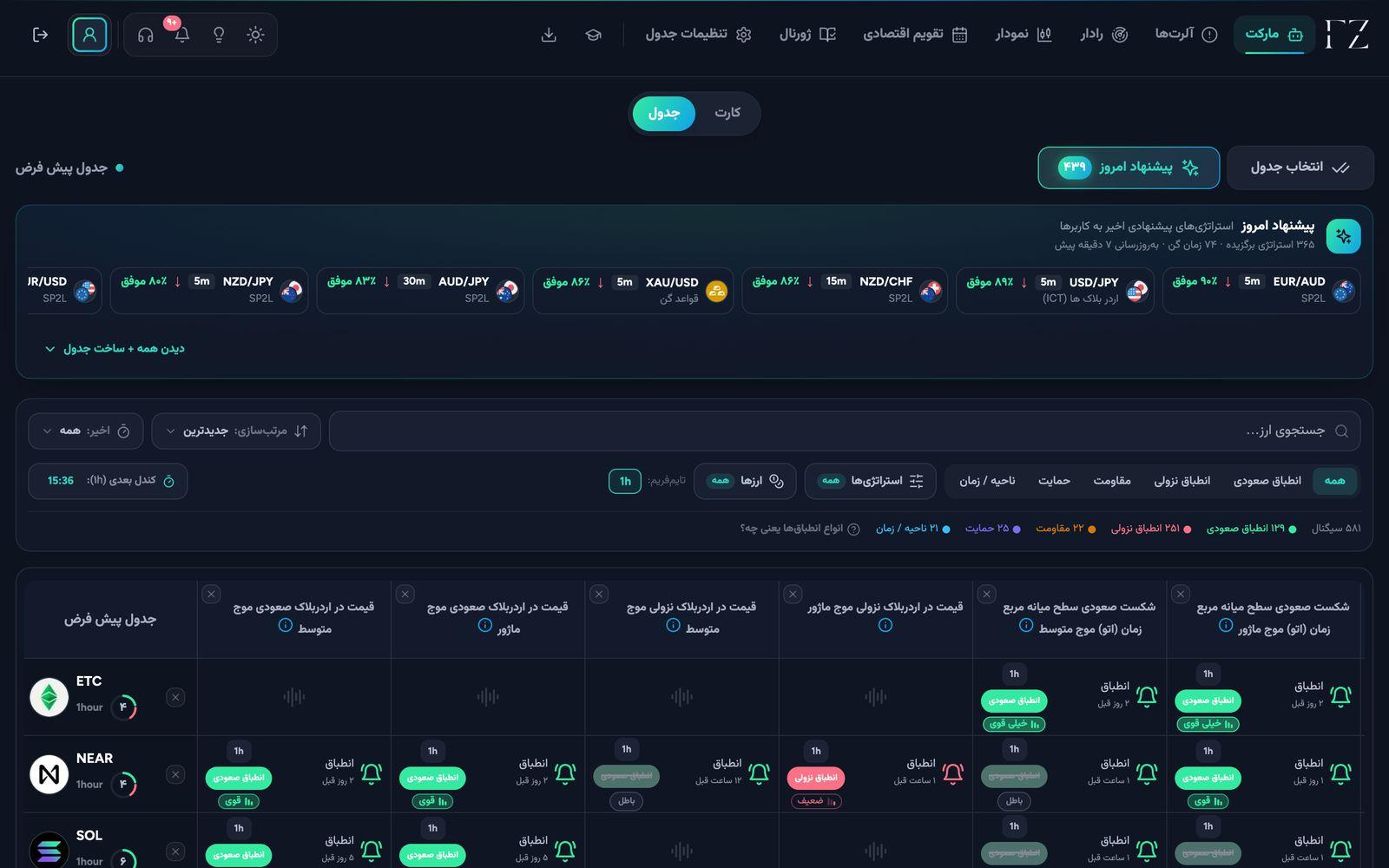1389x868 pixels.
Task: Click the ETC coin logo
Action: (49, 697)
